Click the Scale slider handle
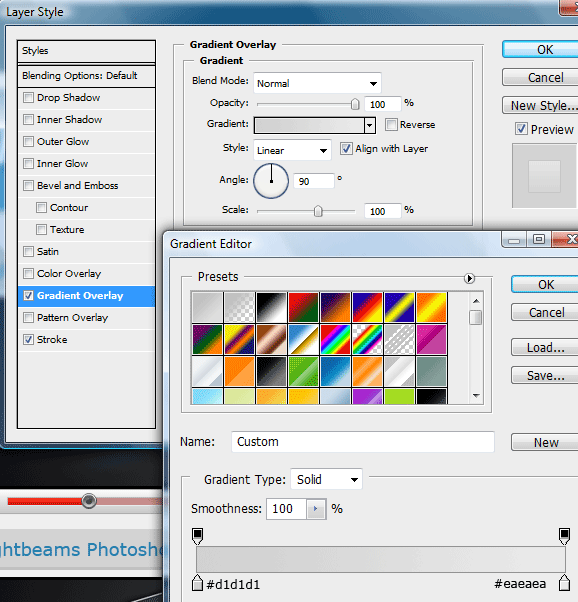 tap(318, 211)
